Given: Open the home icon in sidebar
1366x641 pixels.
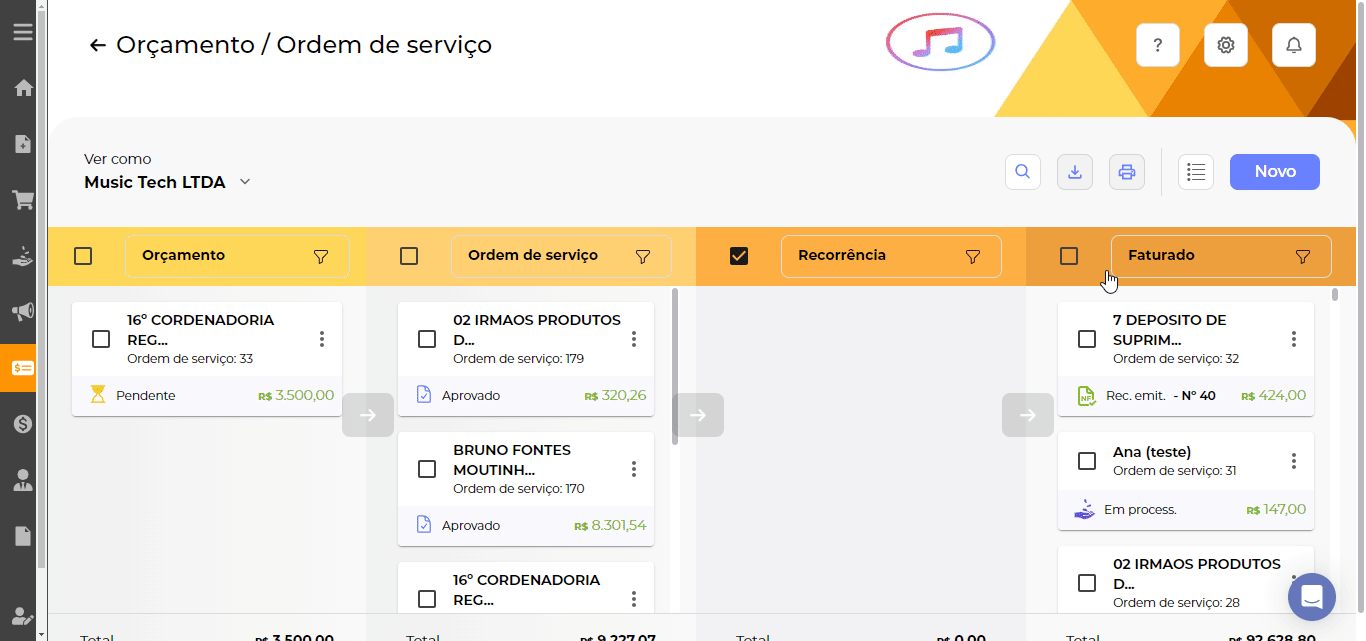Looking at the screenshot, I should click(x=22, y=88).
